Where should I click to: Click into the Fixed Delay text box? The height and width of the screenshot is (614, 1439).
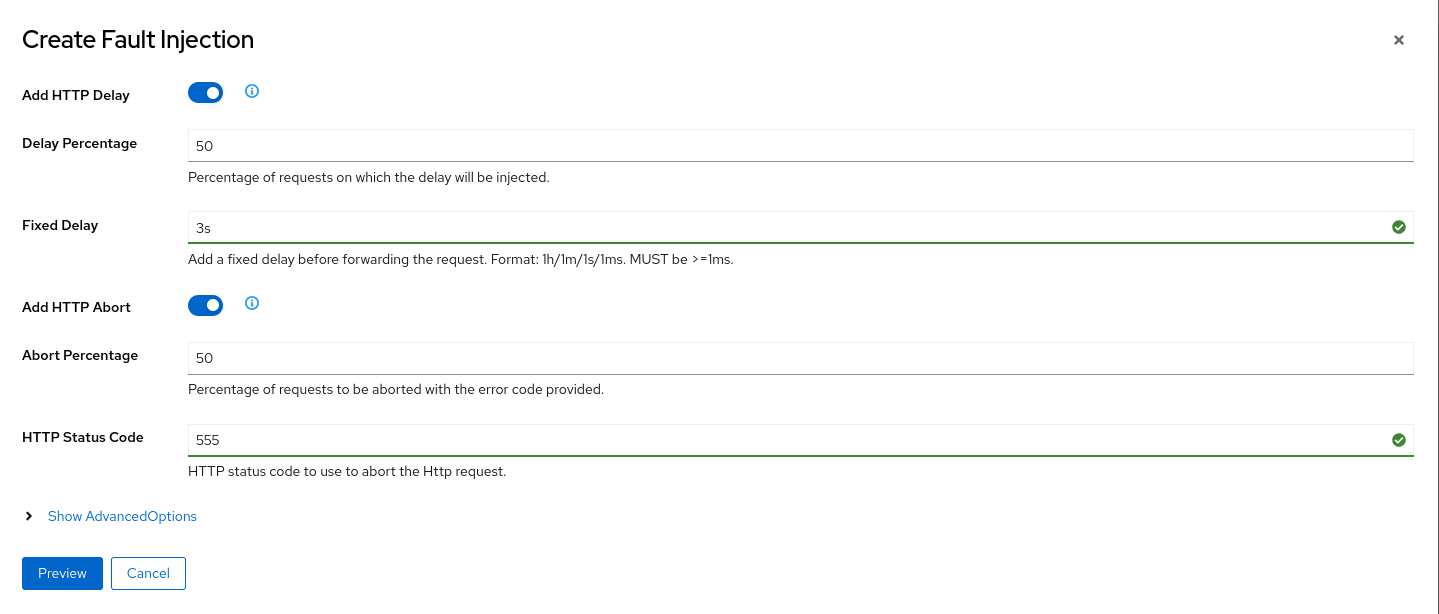pyautogui.click(x=780, y=228)
